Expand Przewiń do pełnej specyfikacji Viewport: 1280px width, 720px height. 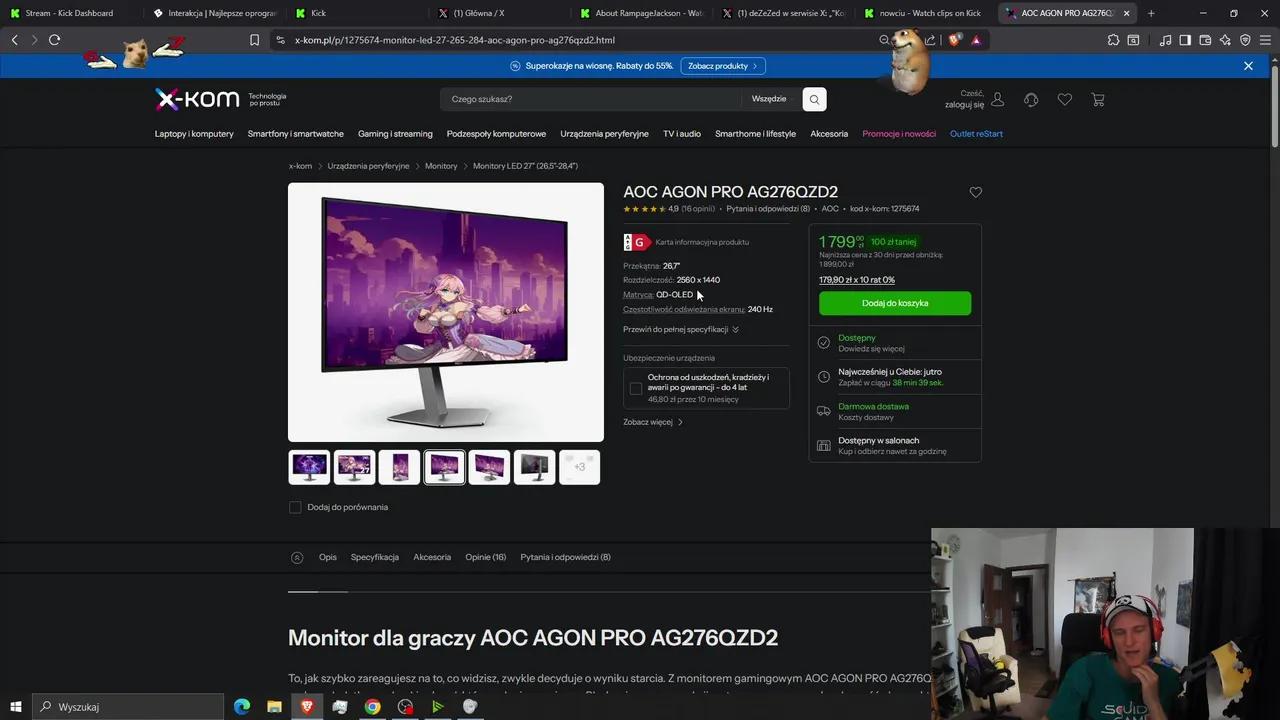click(x=681, y=329)
